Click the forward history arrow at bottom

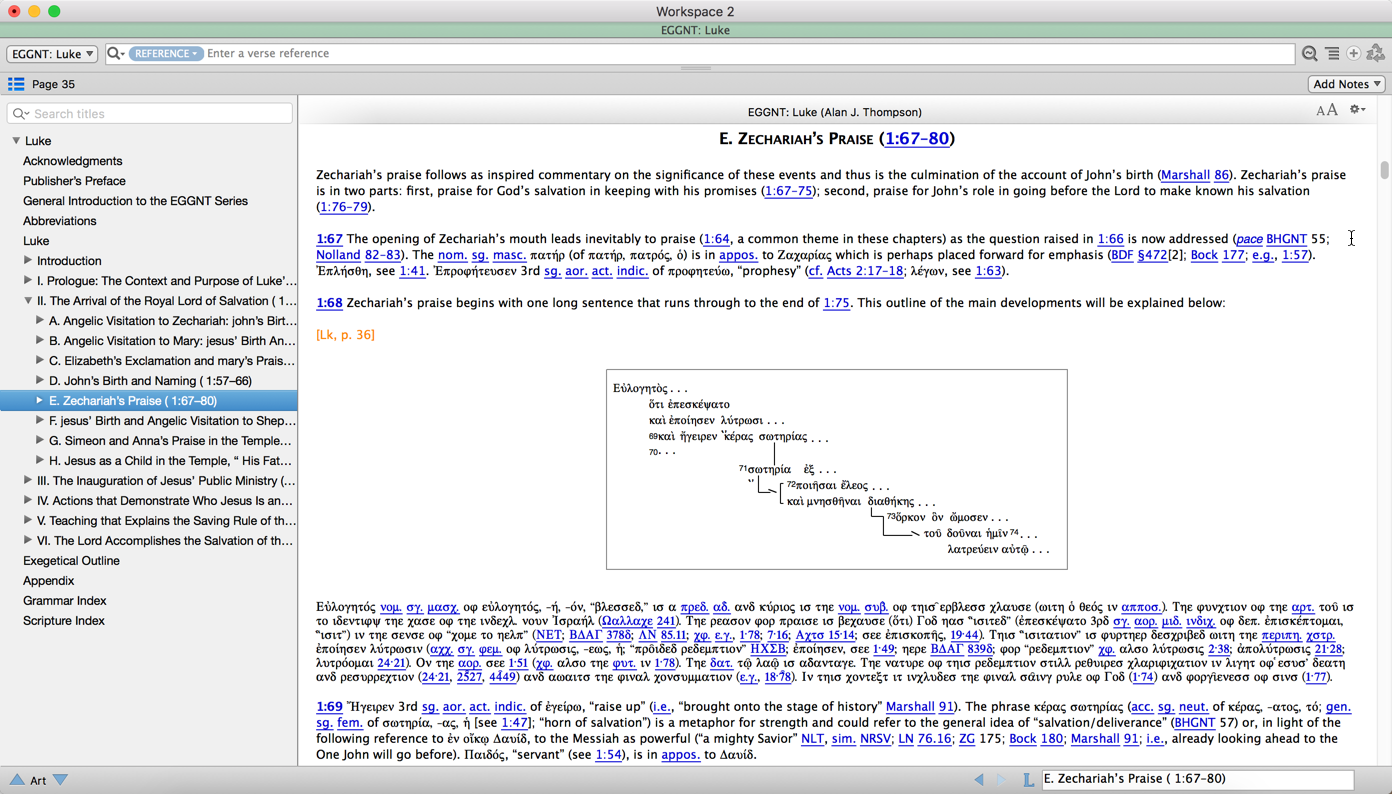tap(1002, 780)
